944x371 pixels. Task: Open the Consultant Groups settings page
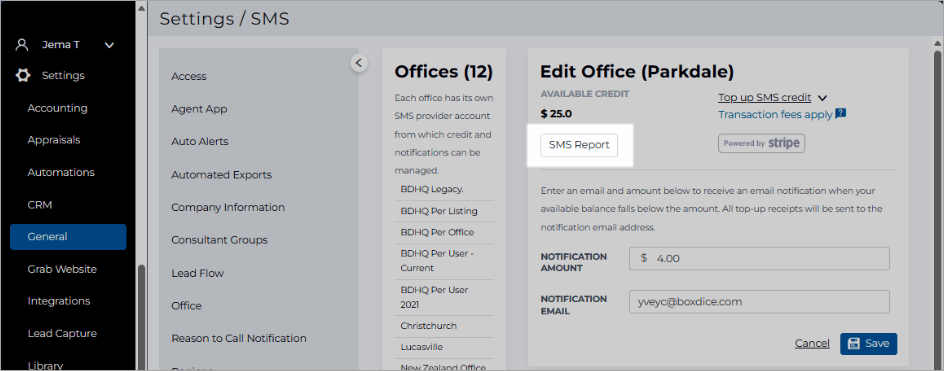click(219, 240)
